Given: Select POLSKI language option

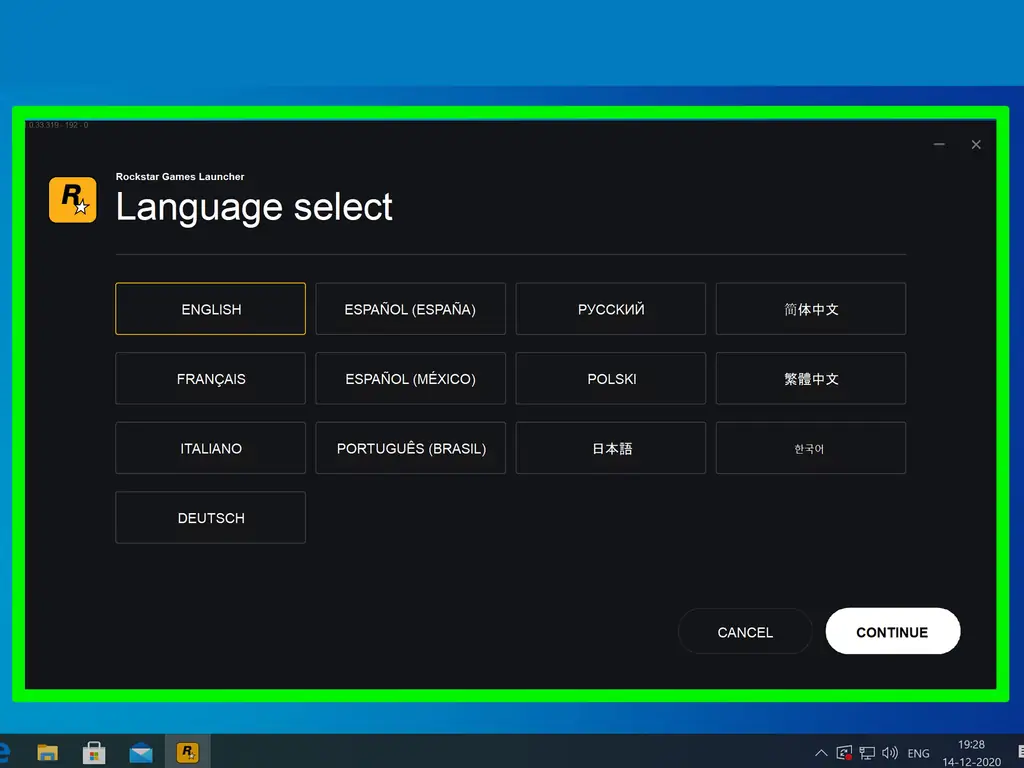Looking at the screenshot, I should click(611, 379).
